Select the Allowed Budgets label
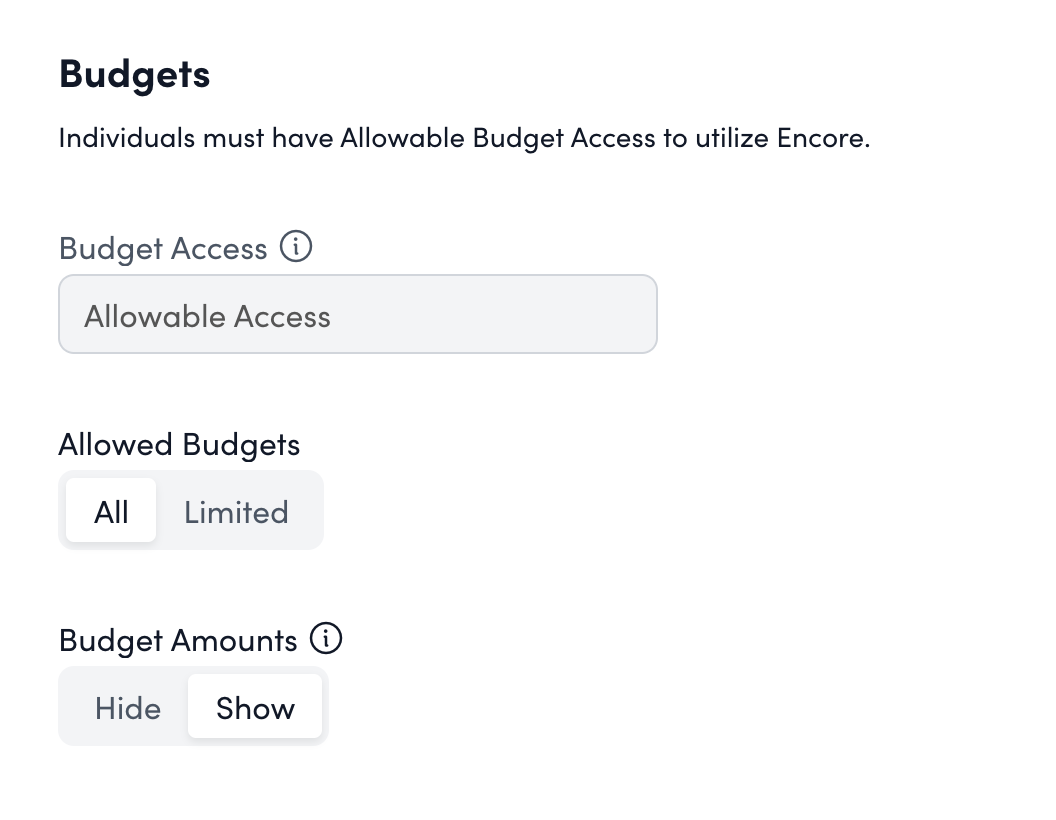Screen dimensions: 1056x820 pos(179,444)
